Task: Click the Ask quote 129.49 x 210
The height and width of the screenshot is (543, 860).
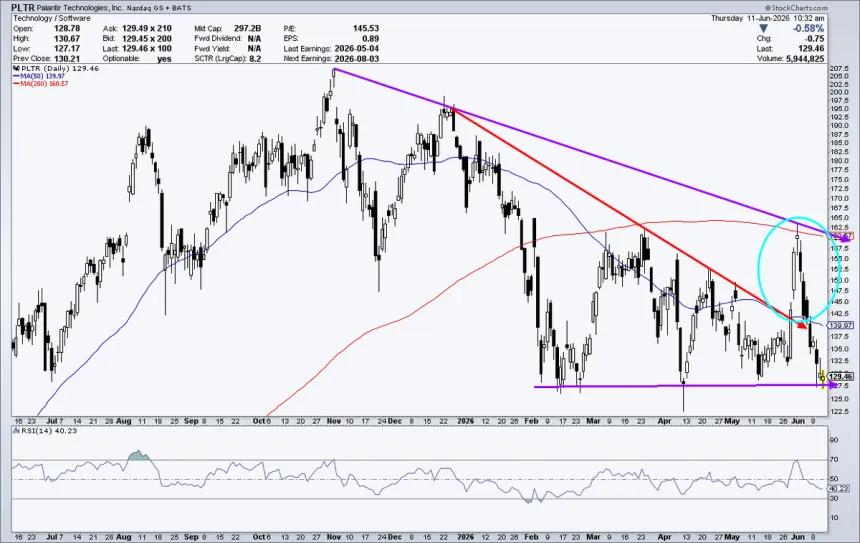Action: coord(146,28)
